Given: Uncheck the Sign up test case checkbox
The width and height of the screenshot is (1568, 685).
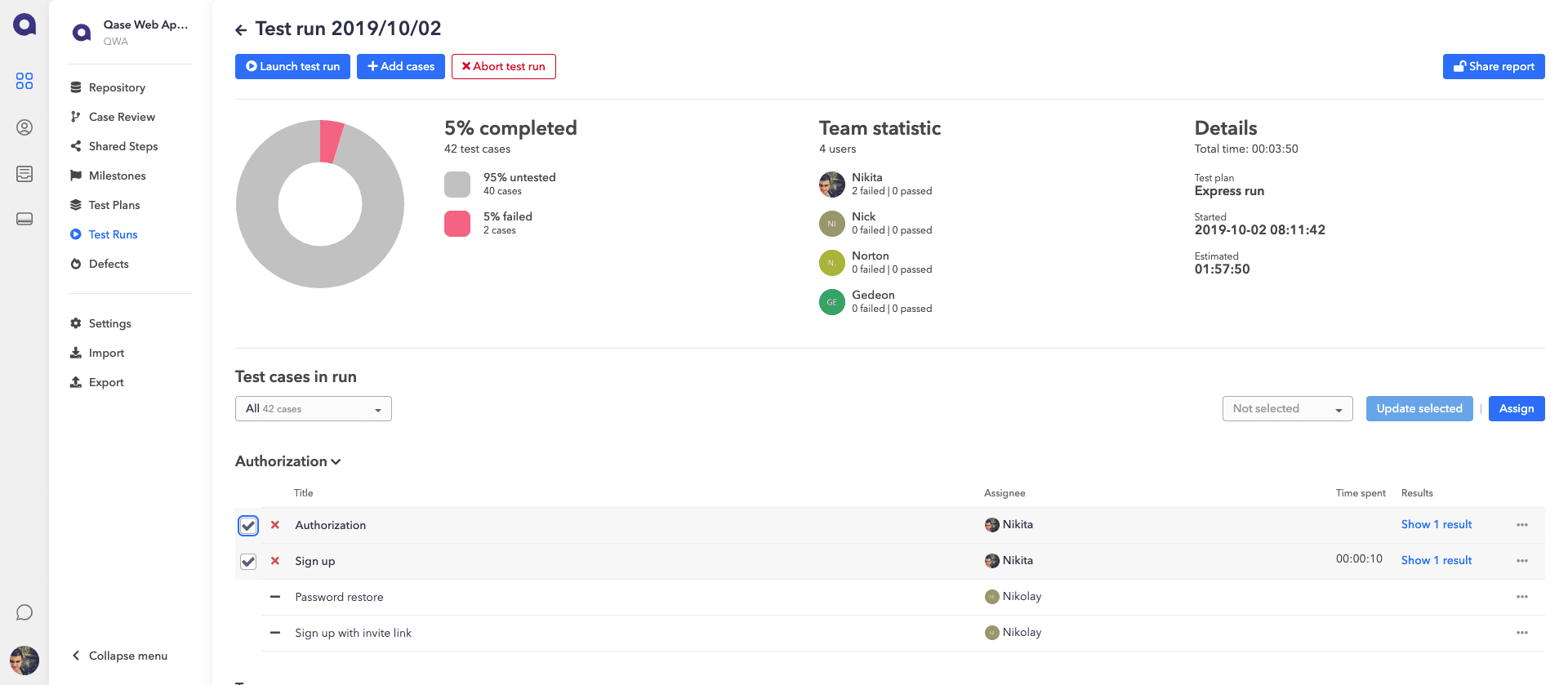Looking at the screenshot, I should pyautogui.click(x=248, y=562).
